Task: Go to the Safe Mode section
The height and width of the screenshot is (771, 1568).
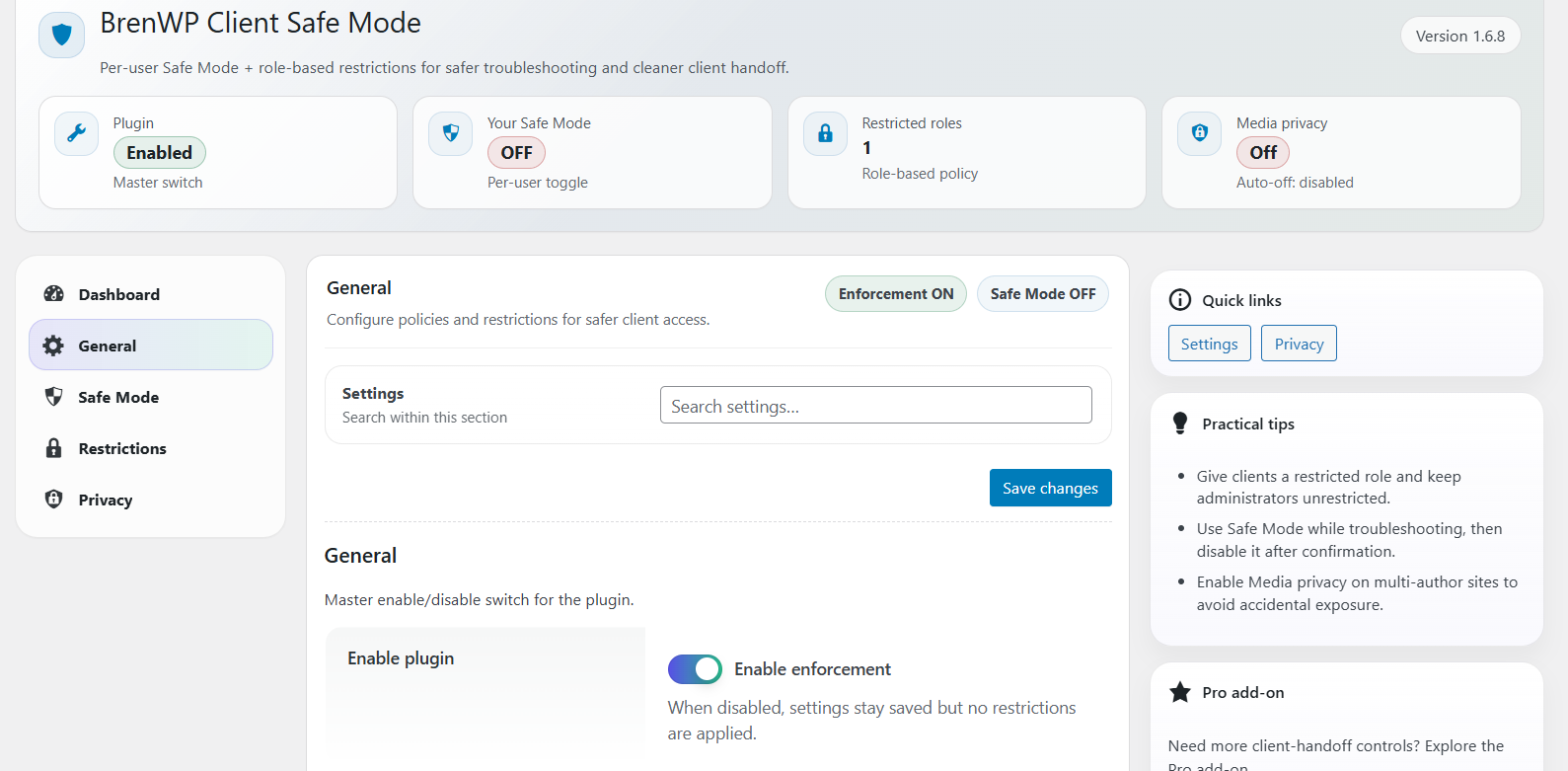Action: click(118, 397)
